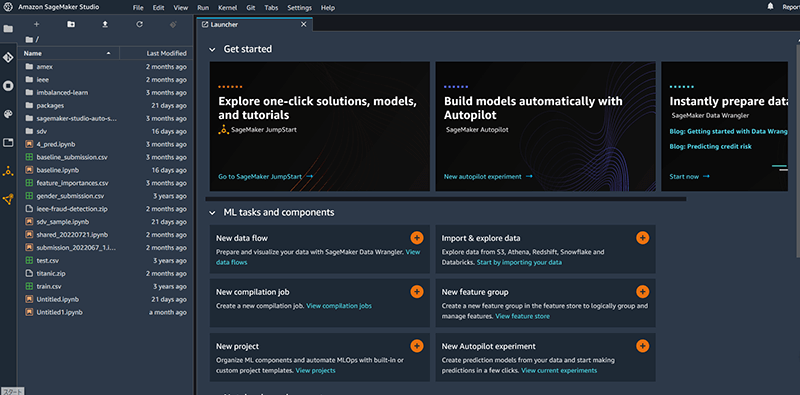Viewport: 800px width, 395px height.
Task: Open the palette-shaped sidebar icon
Action: 8,114
